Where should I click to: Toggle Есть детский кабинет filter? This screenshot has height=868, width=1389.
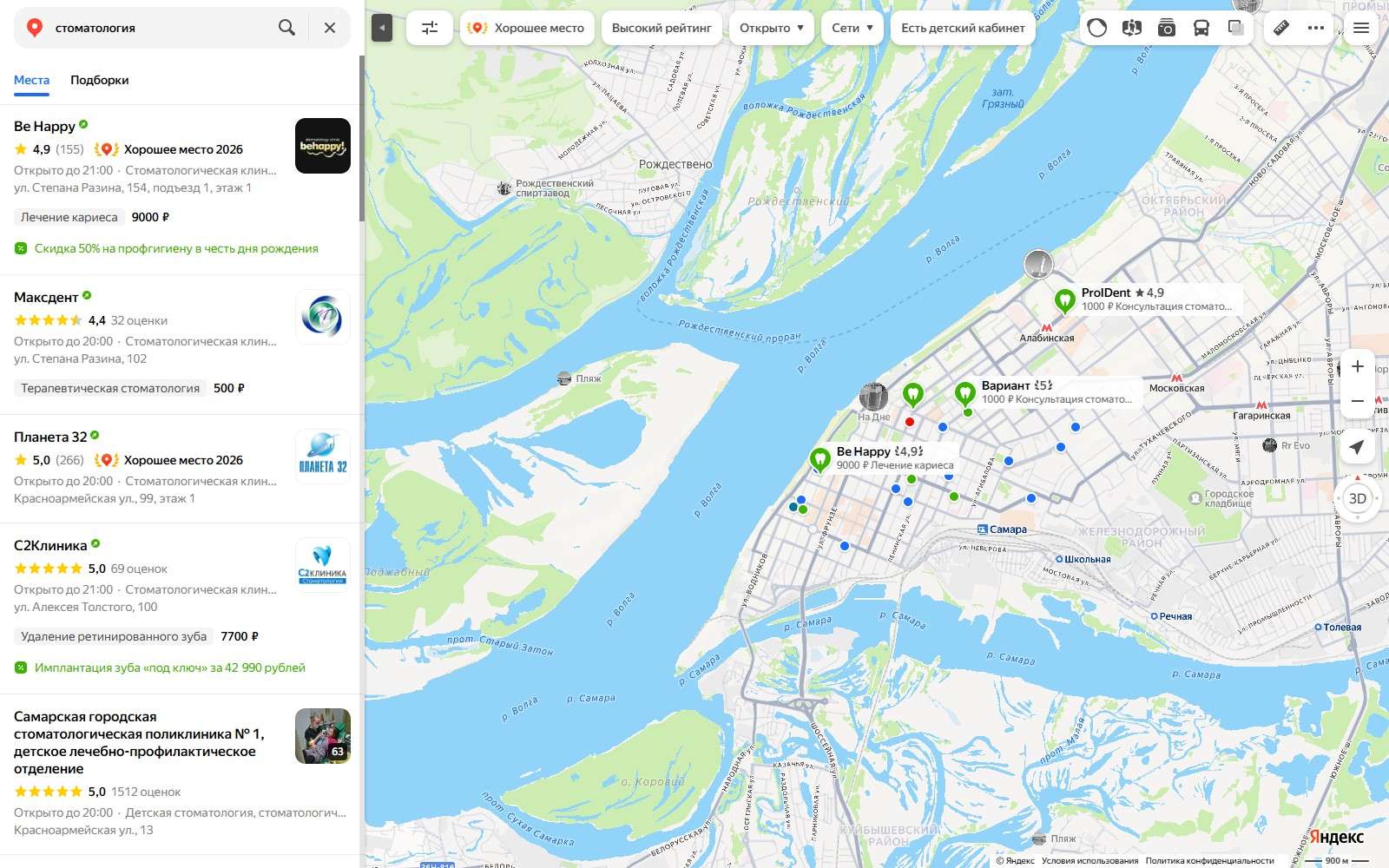pos(963,28)
